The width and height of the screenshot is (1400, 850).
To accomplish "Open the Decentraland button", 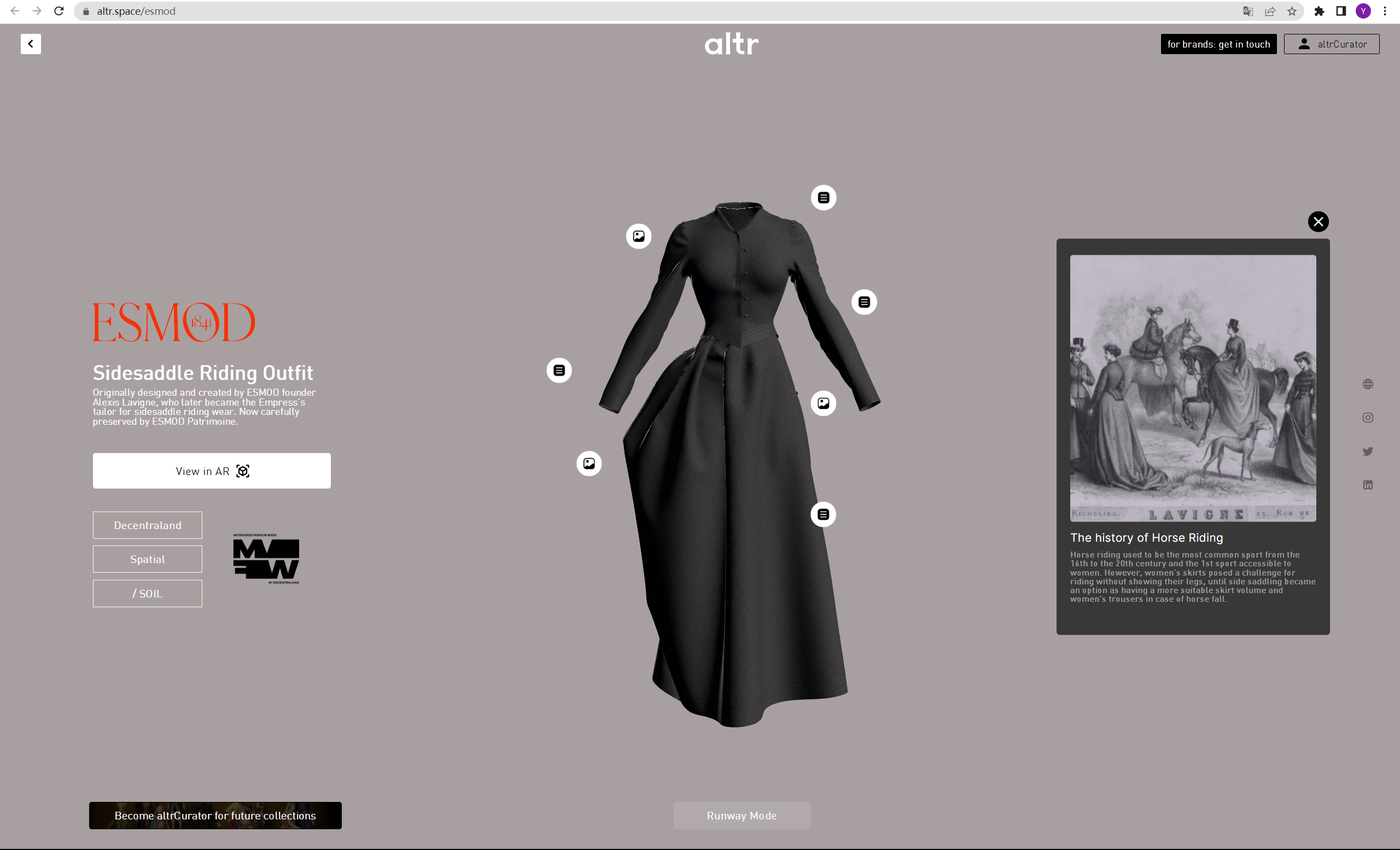I will point(147,525).
